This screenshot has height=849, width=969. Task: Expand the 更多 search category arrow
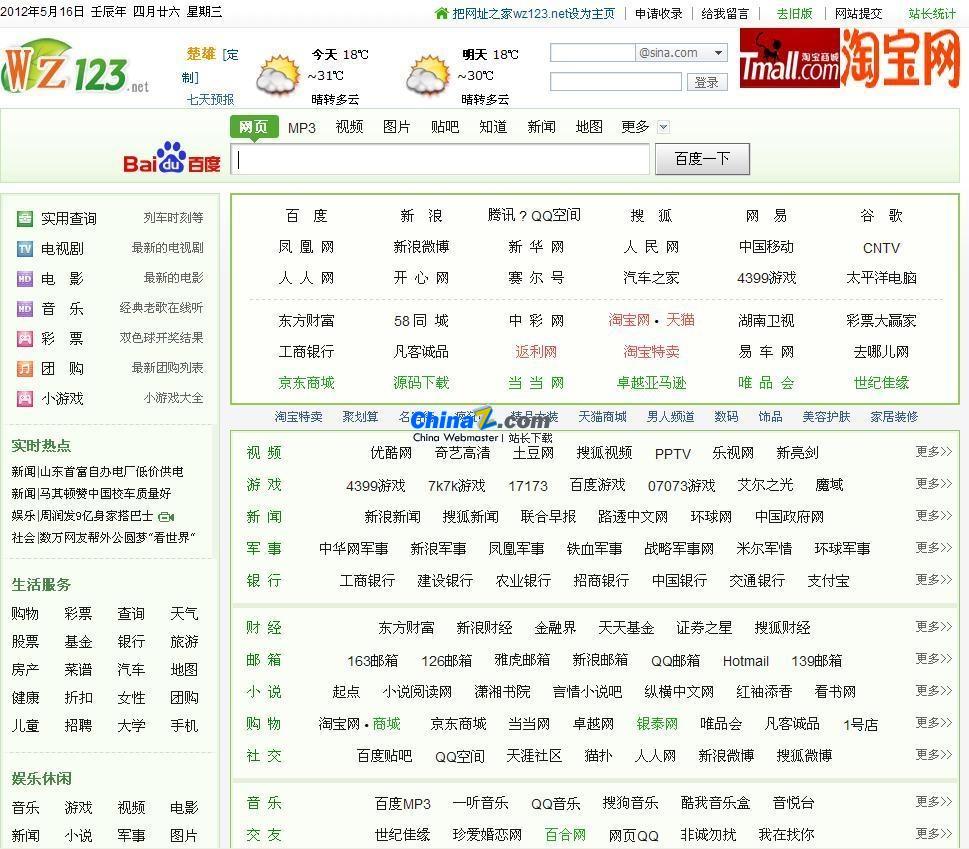click(663, 127)
